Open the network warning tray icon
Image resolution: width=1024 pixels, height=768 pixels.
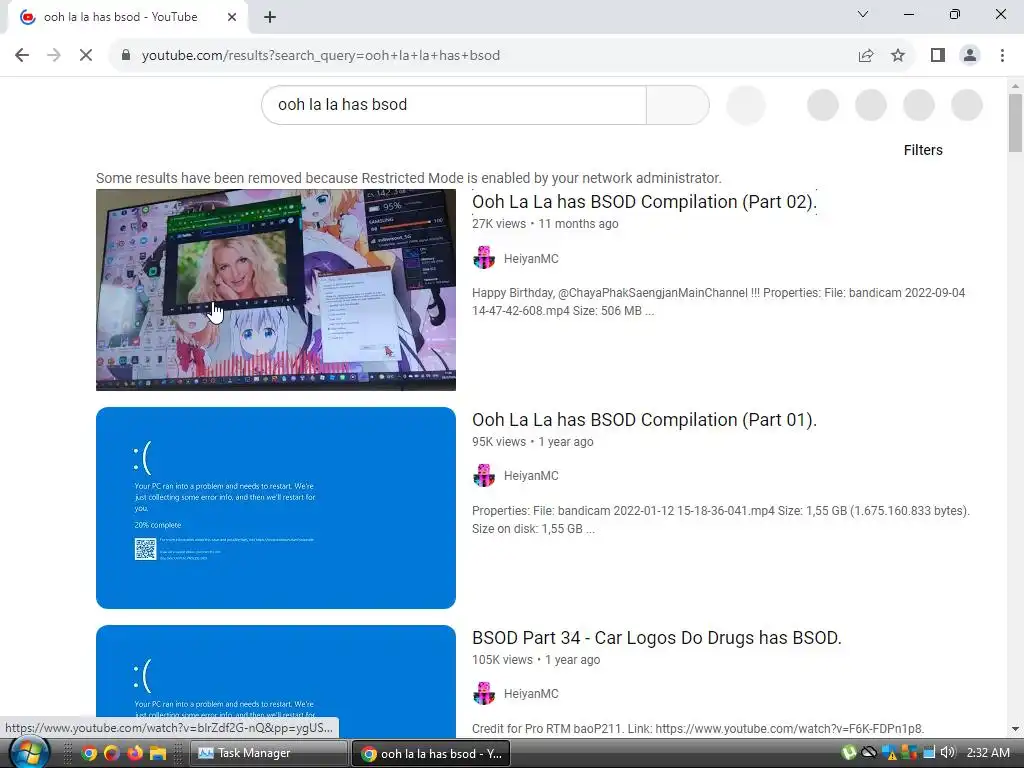pos(889,754)
